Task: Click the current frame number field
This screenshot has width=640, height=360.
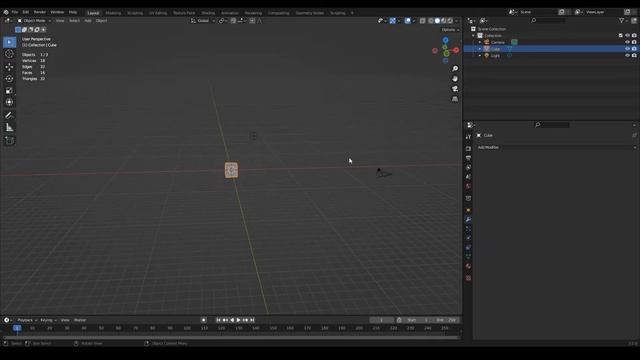Action: pos(382,320)
